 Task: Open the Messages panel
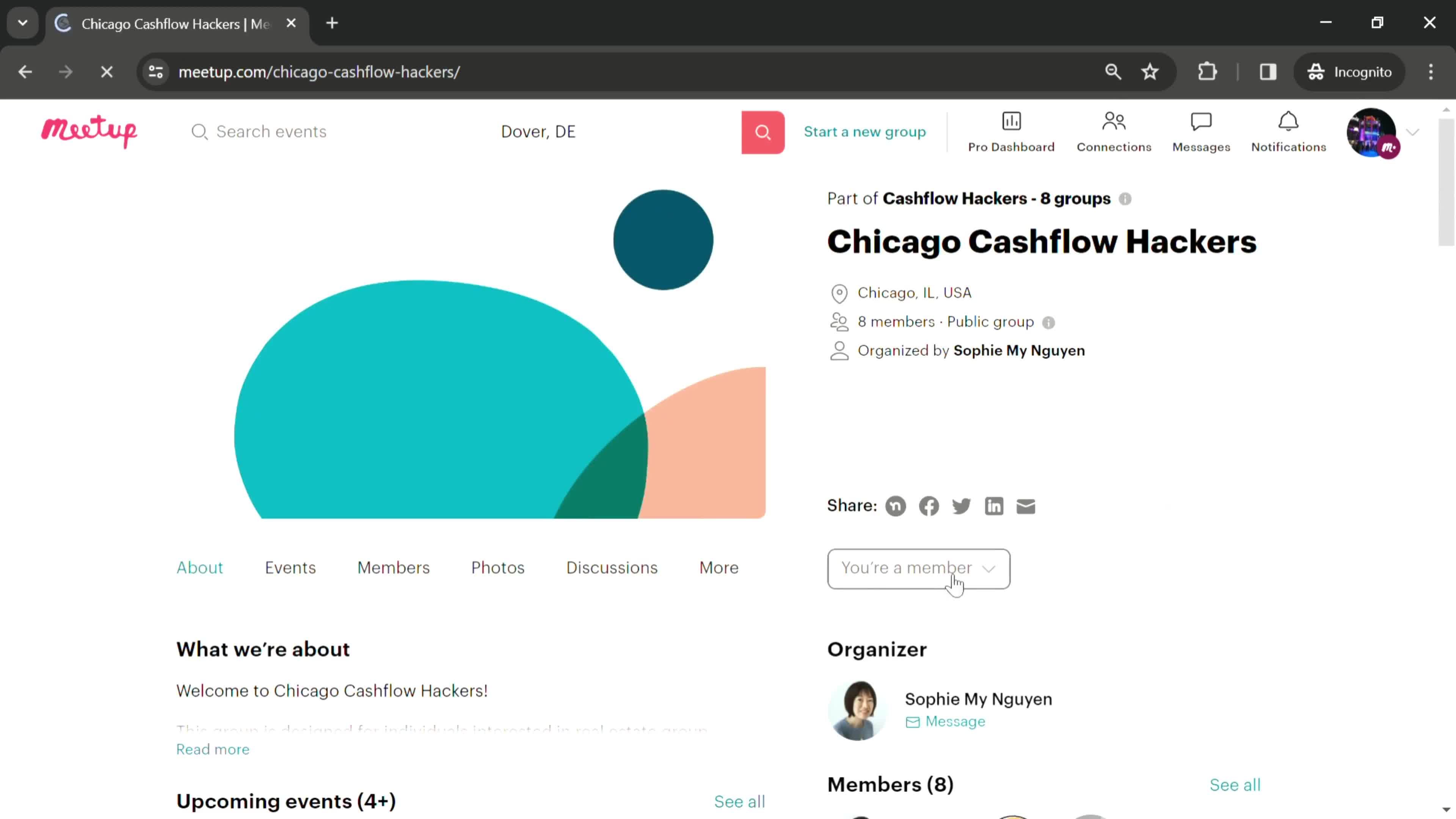(1201, 131)
